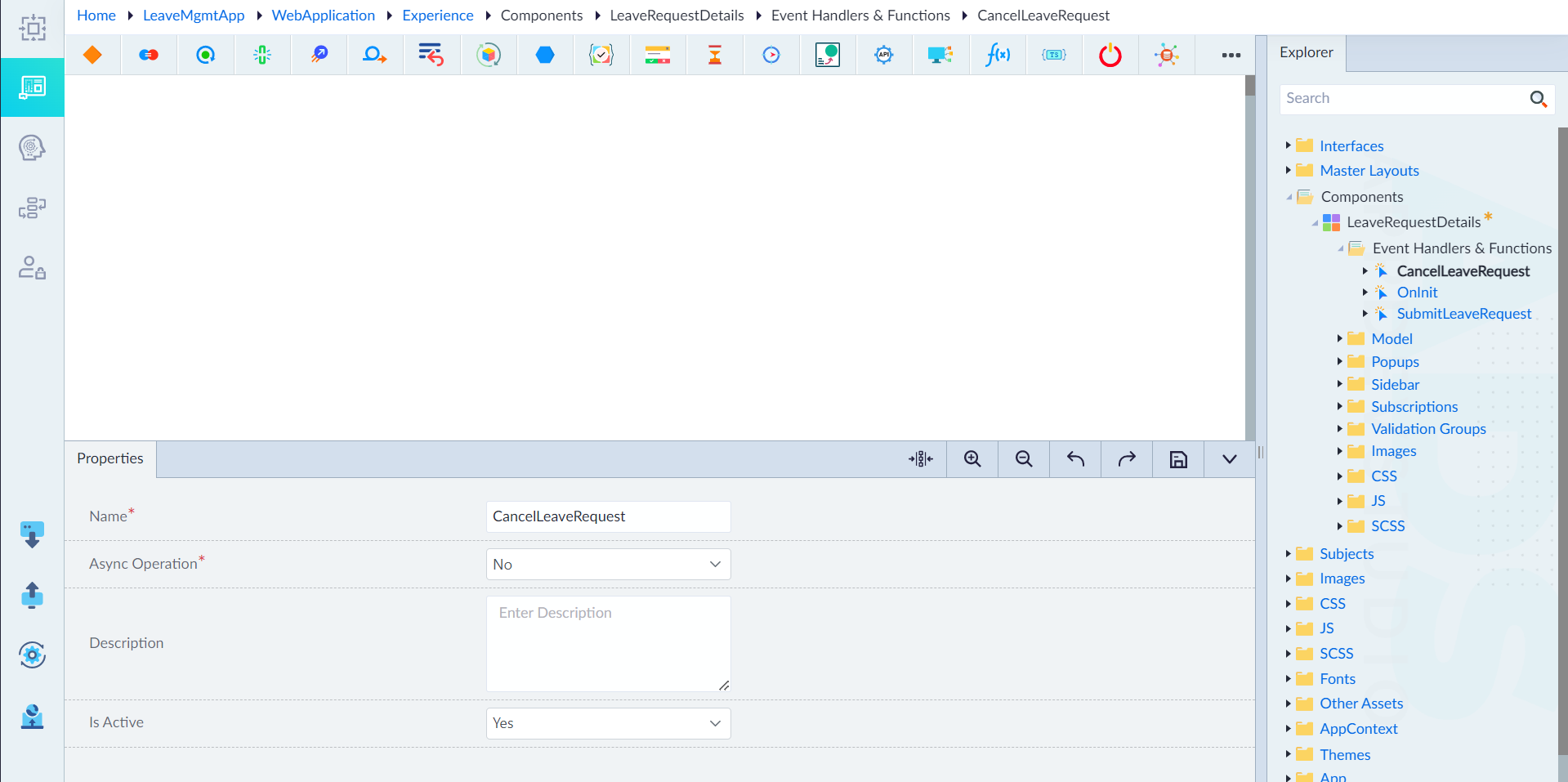Collapse the Properties panel with the chevron
The height and width of the screenshot is (782, 1568).
[x=1230, y=459]
